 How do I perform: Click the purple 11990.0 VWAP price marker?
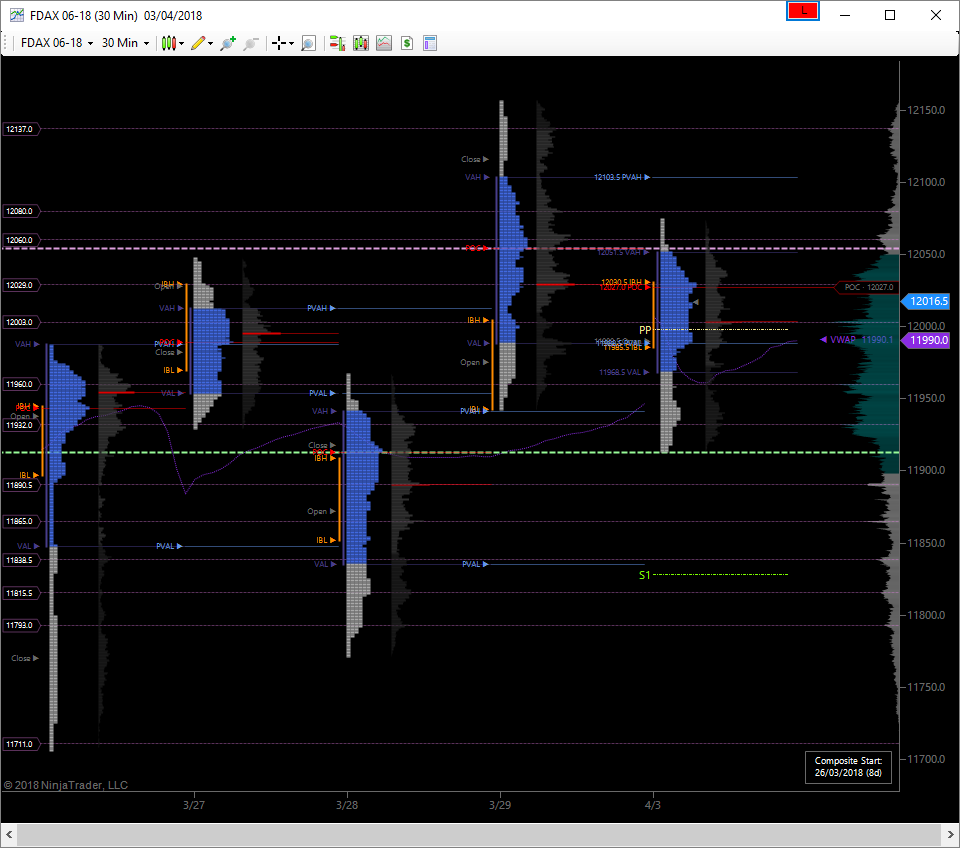[926, 340]
